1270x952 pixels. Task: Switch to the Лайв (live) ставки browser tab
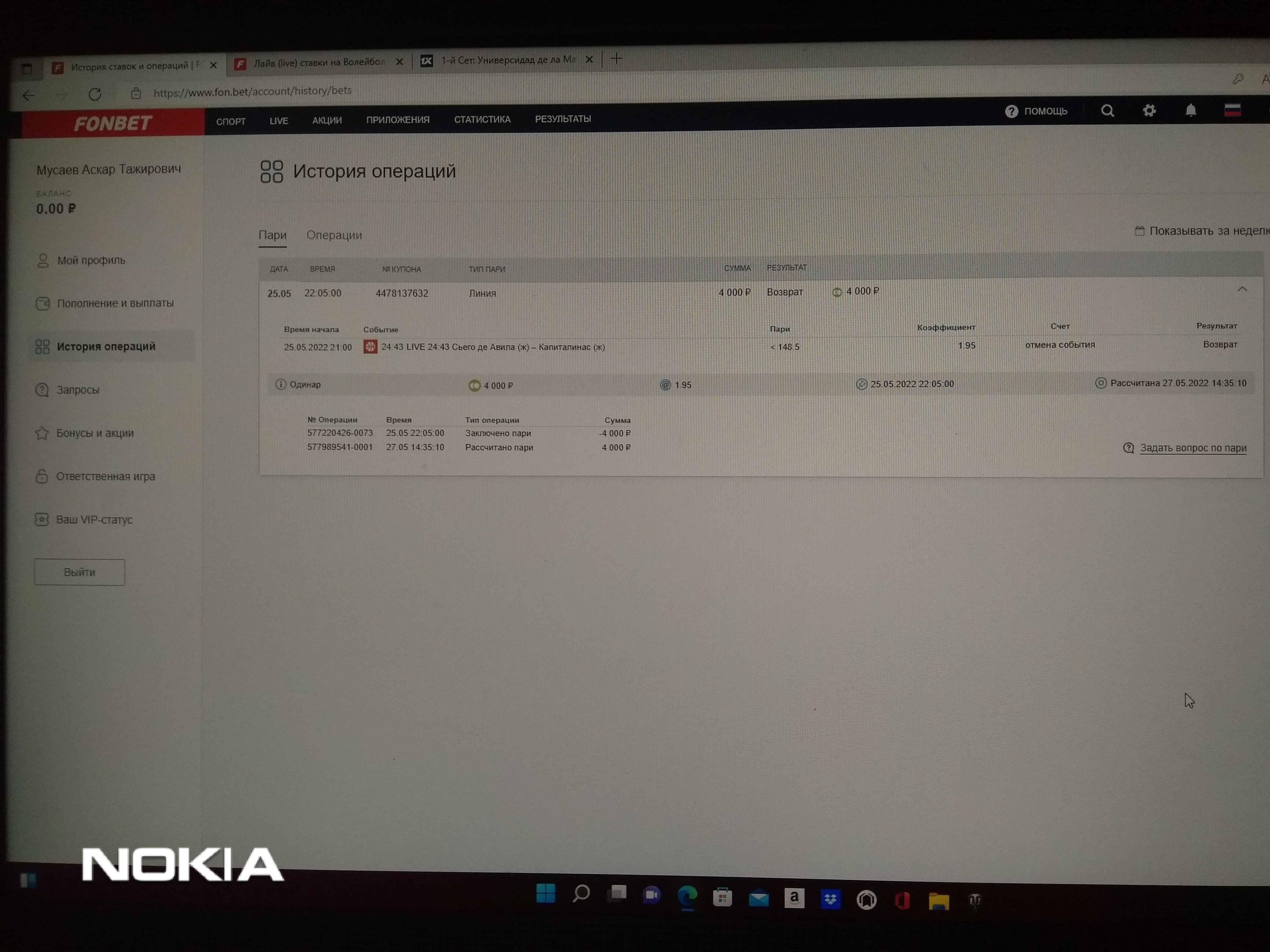click(319, 63)
